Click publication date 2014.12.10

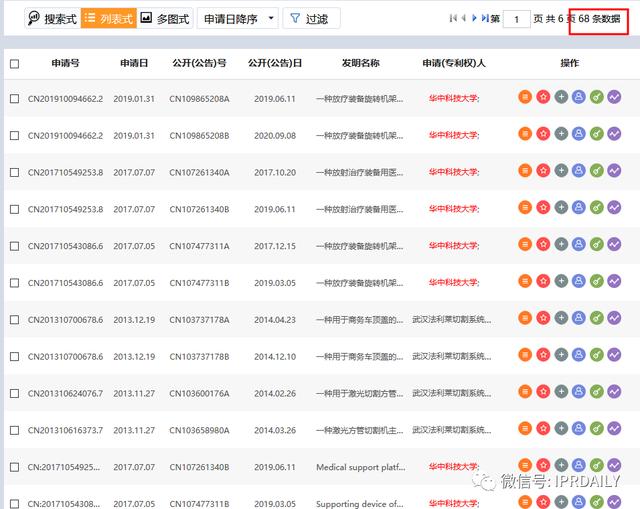(275, 357)
